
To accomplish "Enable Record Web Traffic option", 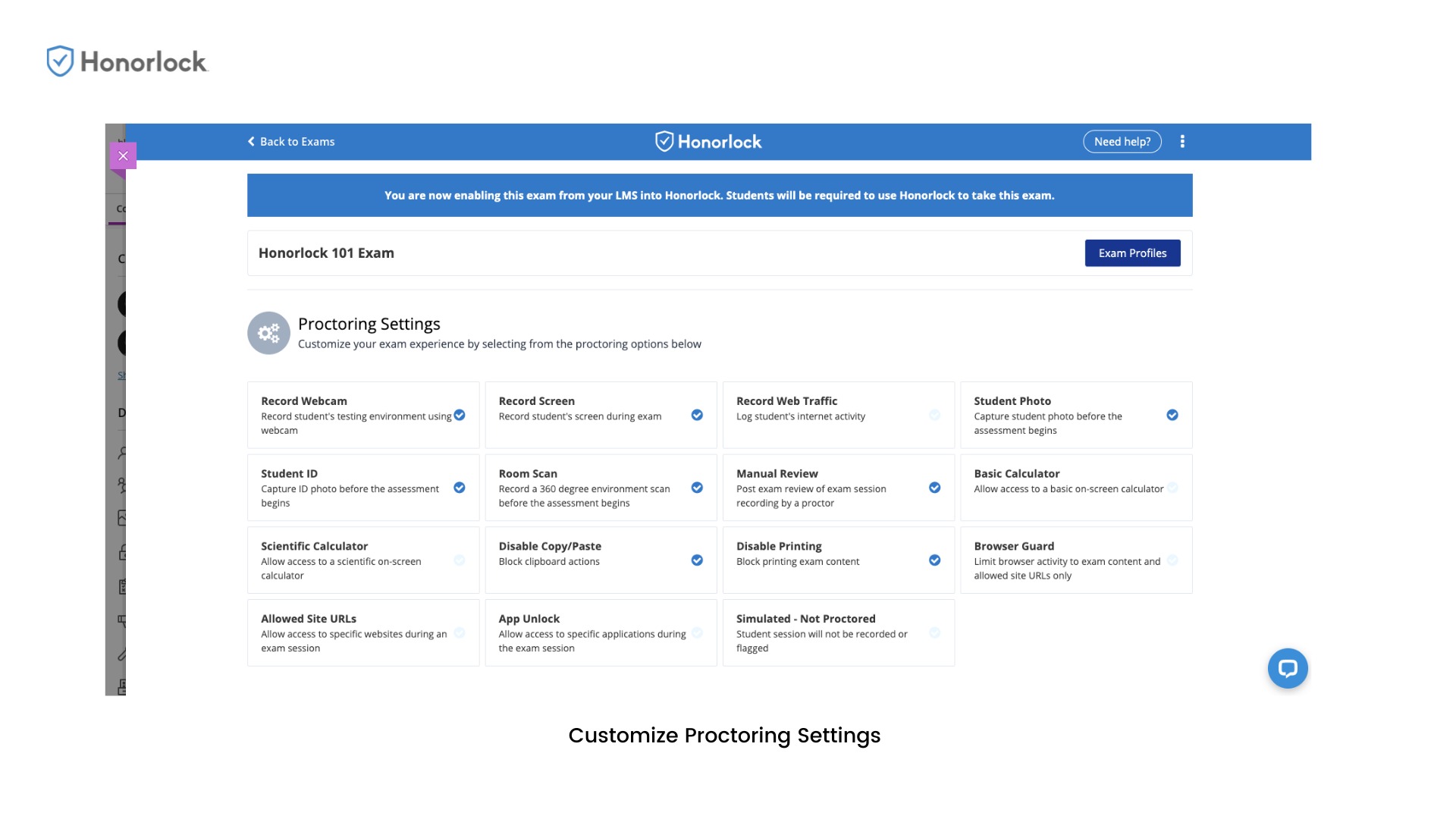I will click(x=934, y=415).
